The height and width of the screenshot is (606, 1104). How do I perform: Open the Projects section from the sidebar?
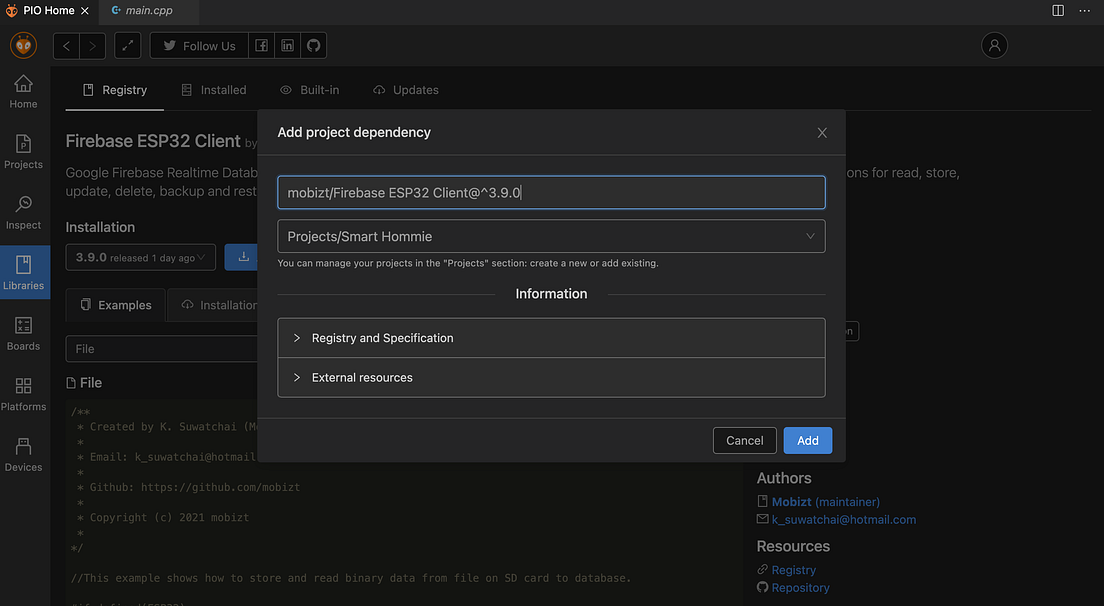point(23,149)
